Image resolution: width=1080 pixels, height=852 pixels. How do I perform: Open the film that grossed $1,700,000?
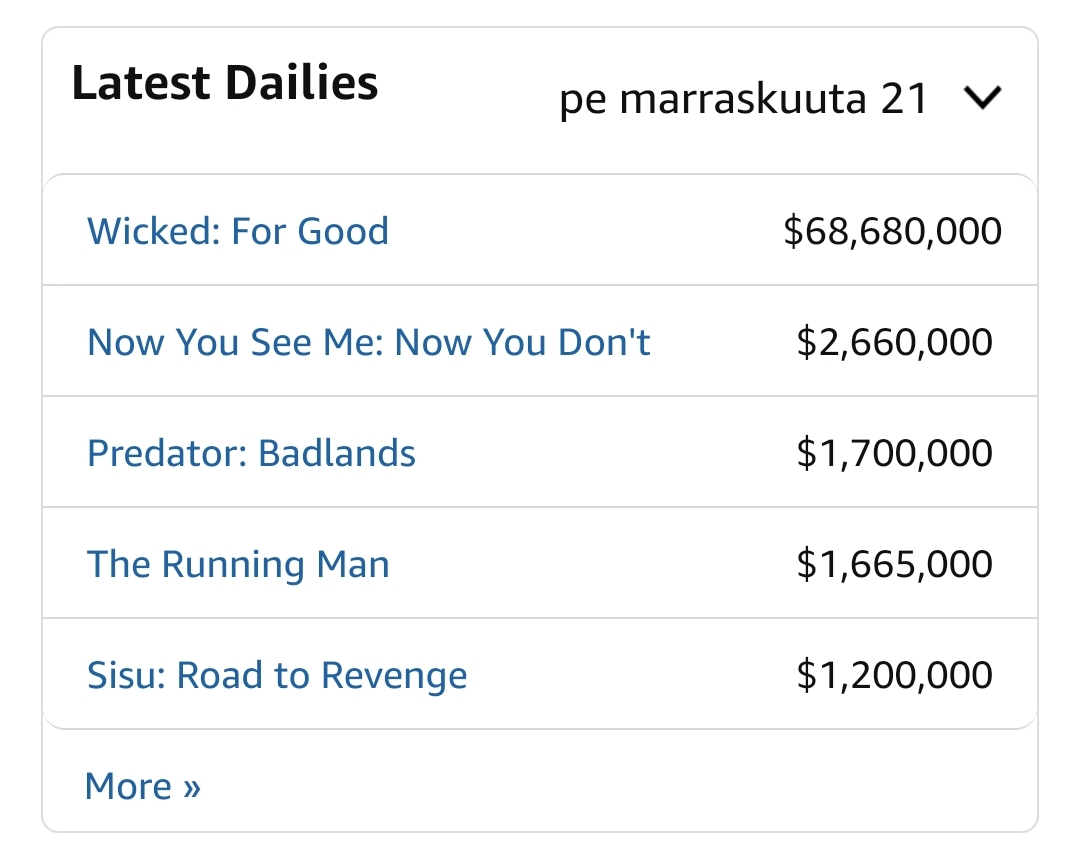(251, 453)
